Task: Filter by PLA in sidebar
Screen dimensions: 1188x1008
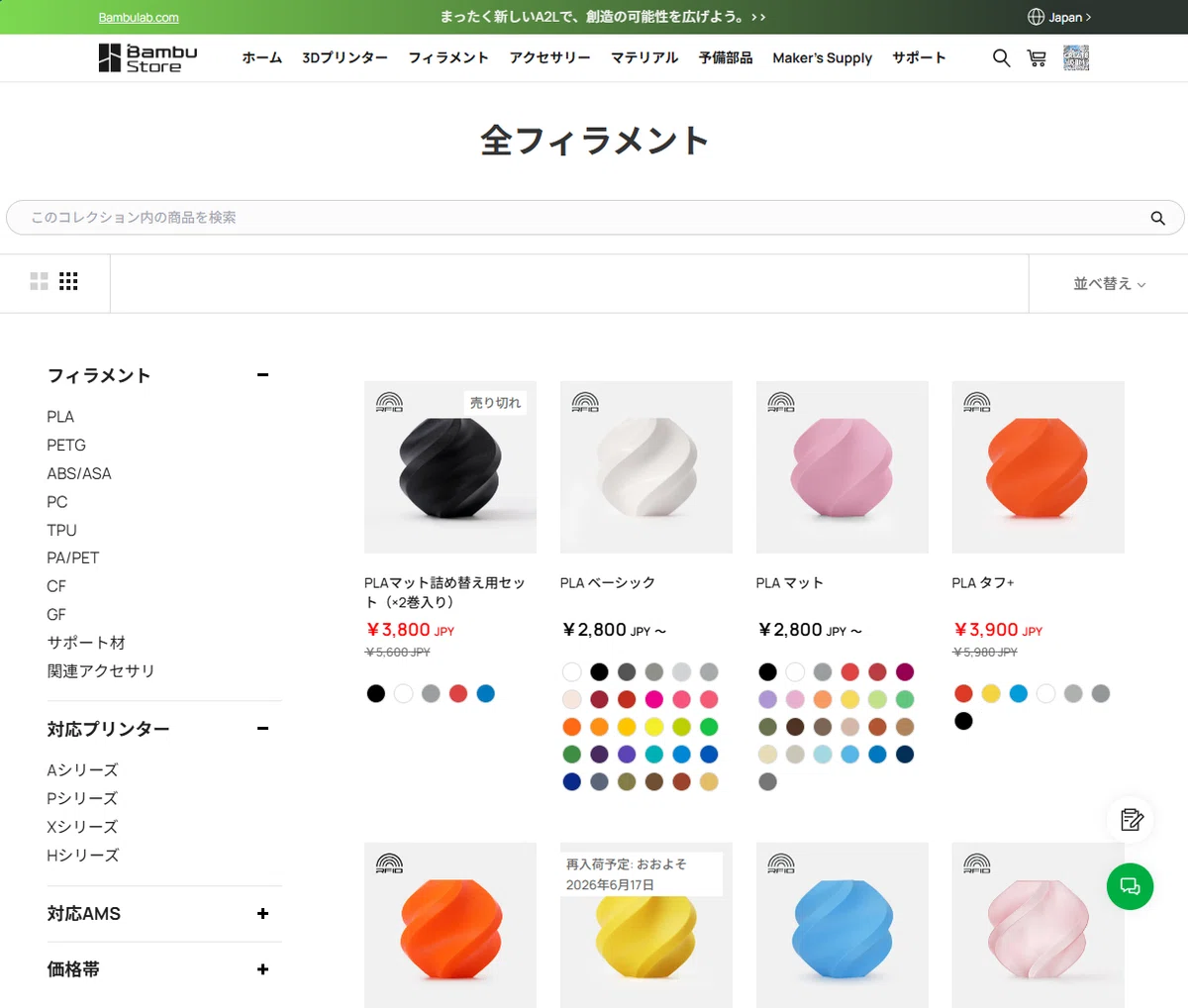Action: [x=60, y=417]
